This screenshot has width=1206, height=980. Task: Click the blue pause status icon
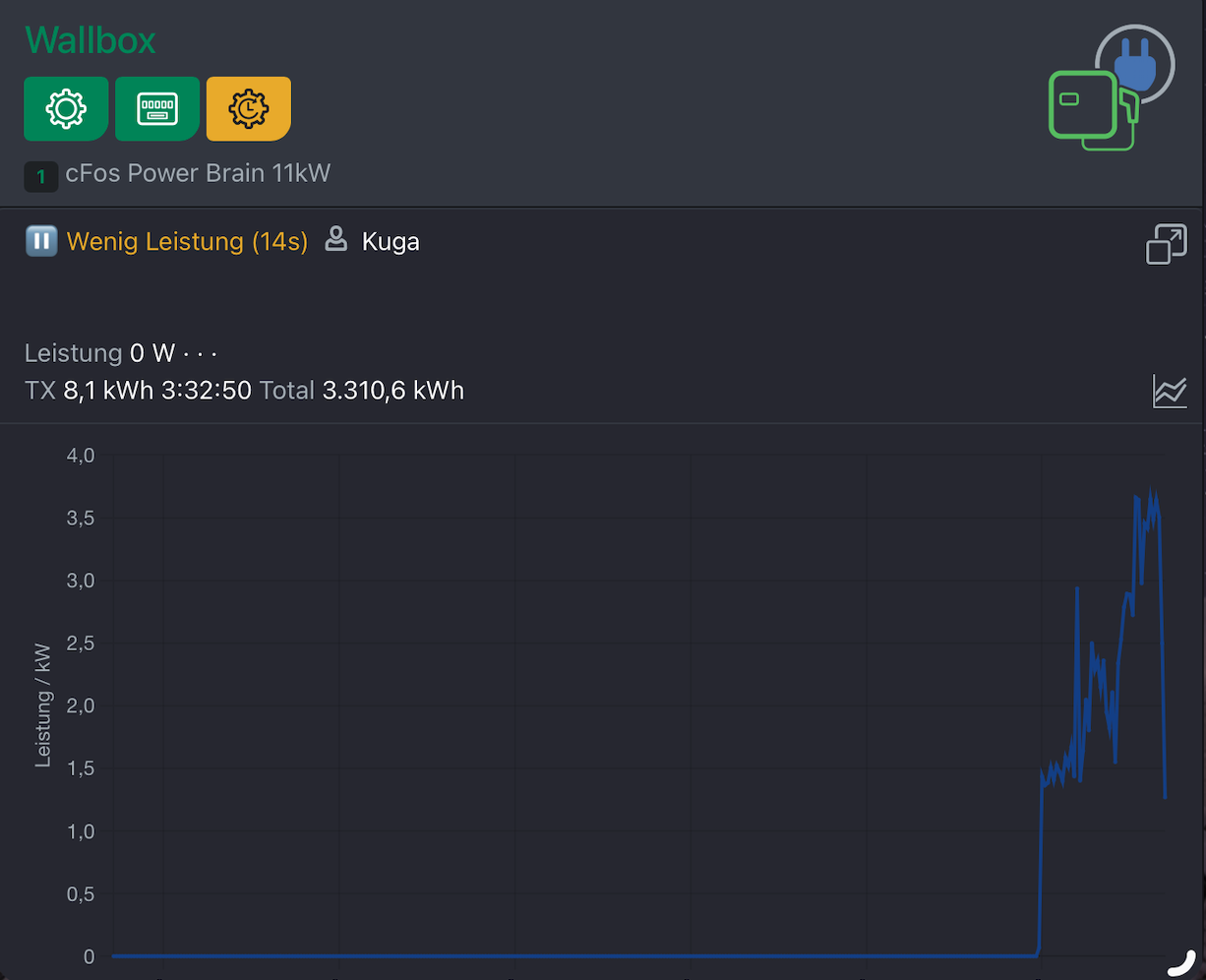40,241
